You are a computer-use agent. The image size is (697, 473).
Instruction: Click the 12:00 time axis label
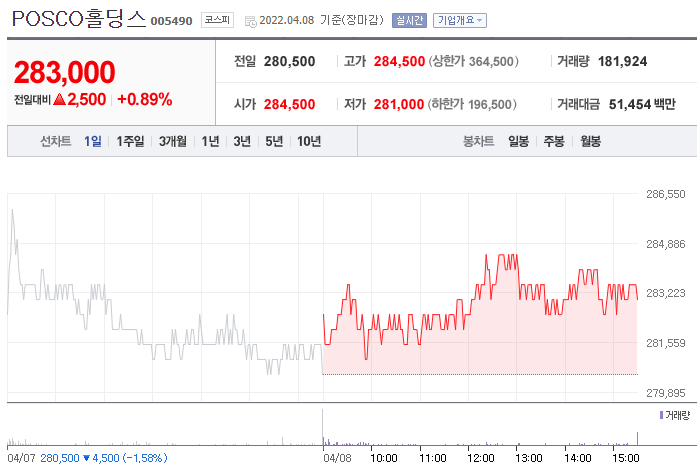(481, 458)
